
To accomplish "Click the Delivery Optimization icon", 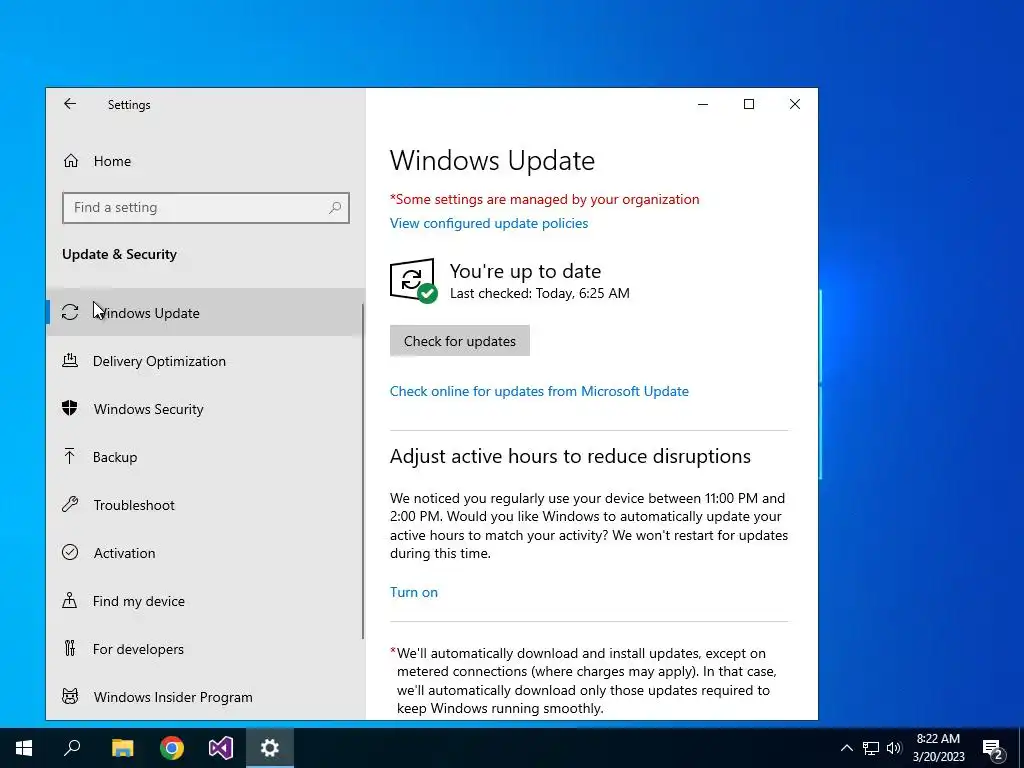I will coord(70,360).
